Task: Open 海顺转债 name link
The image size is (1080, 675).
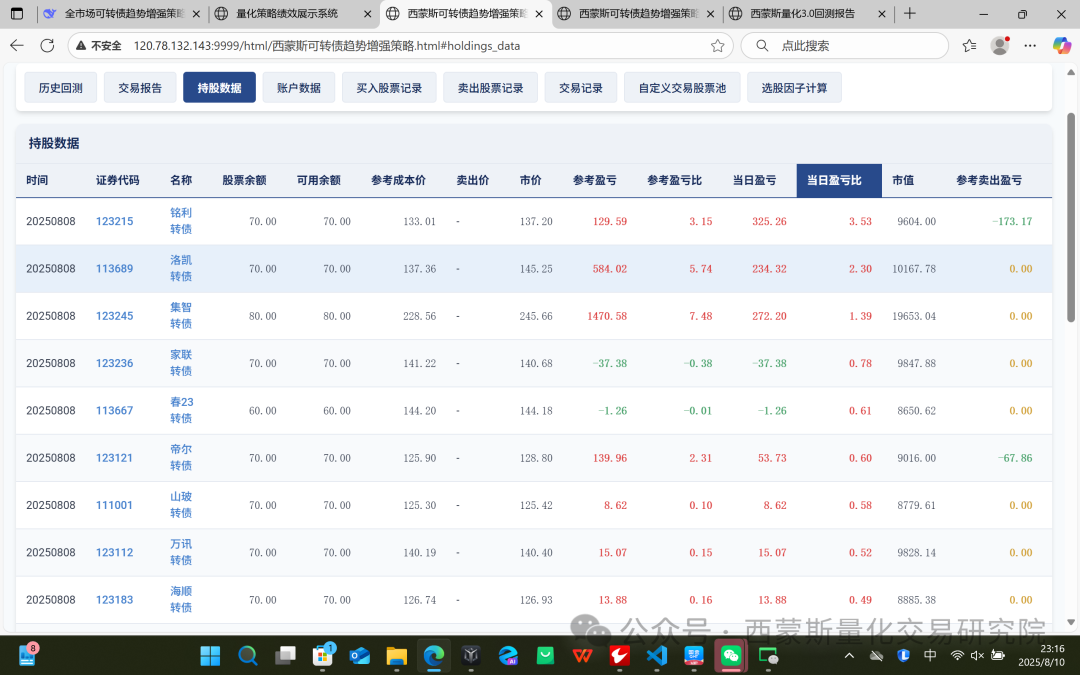Action: pyautogui.click(x=181, y=599)
